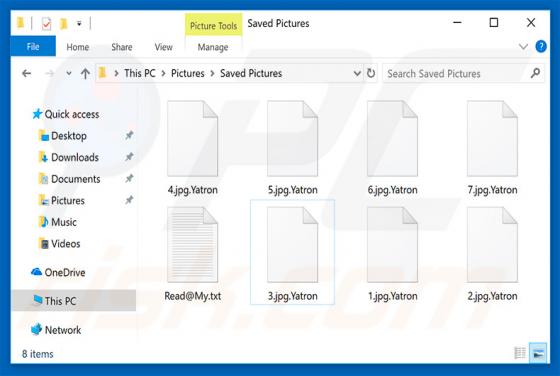Click the New folder quick access icon
This screenshot has height=376, width=560.
[x=64, y=24]
